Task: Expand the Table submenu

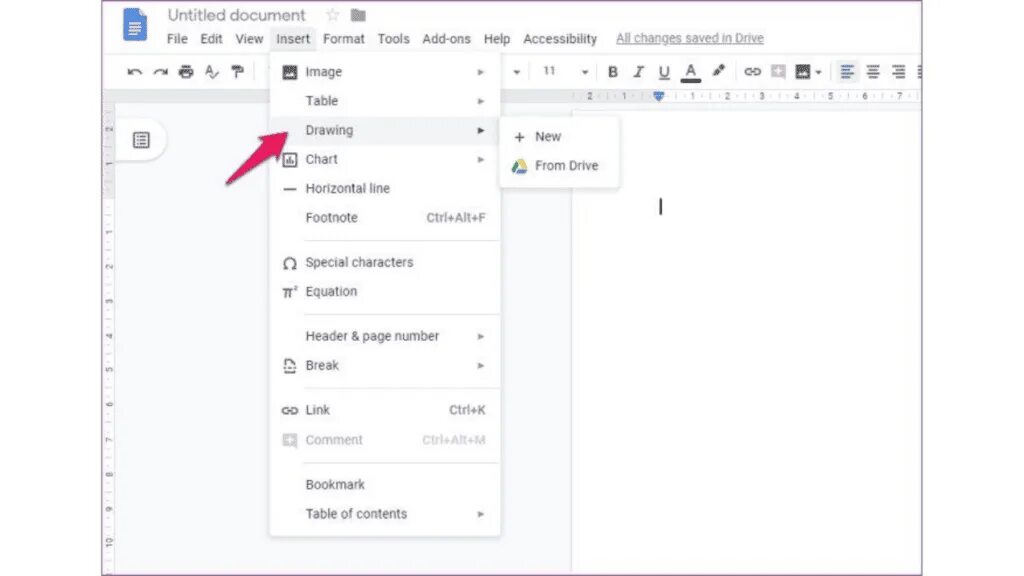Action: pos(385,101)
